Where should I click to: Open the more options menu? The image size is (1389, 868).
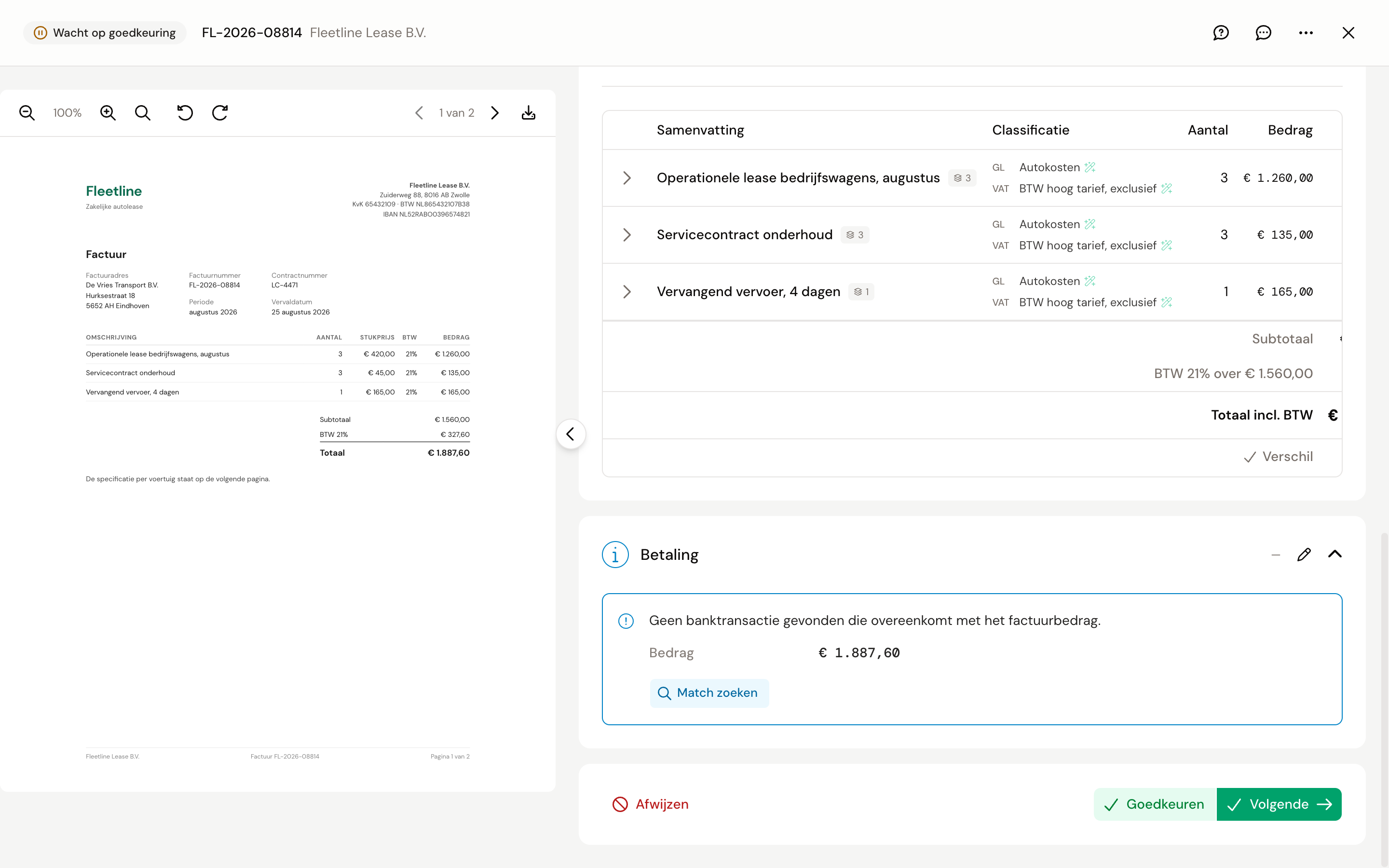click(x=1306, y=33)
